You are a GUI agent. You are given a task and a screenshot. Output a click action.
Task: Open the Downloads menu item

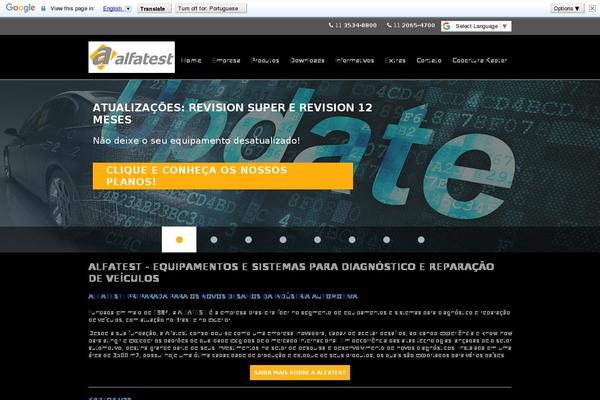pos(307,60)
